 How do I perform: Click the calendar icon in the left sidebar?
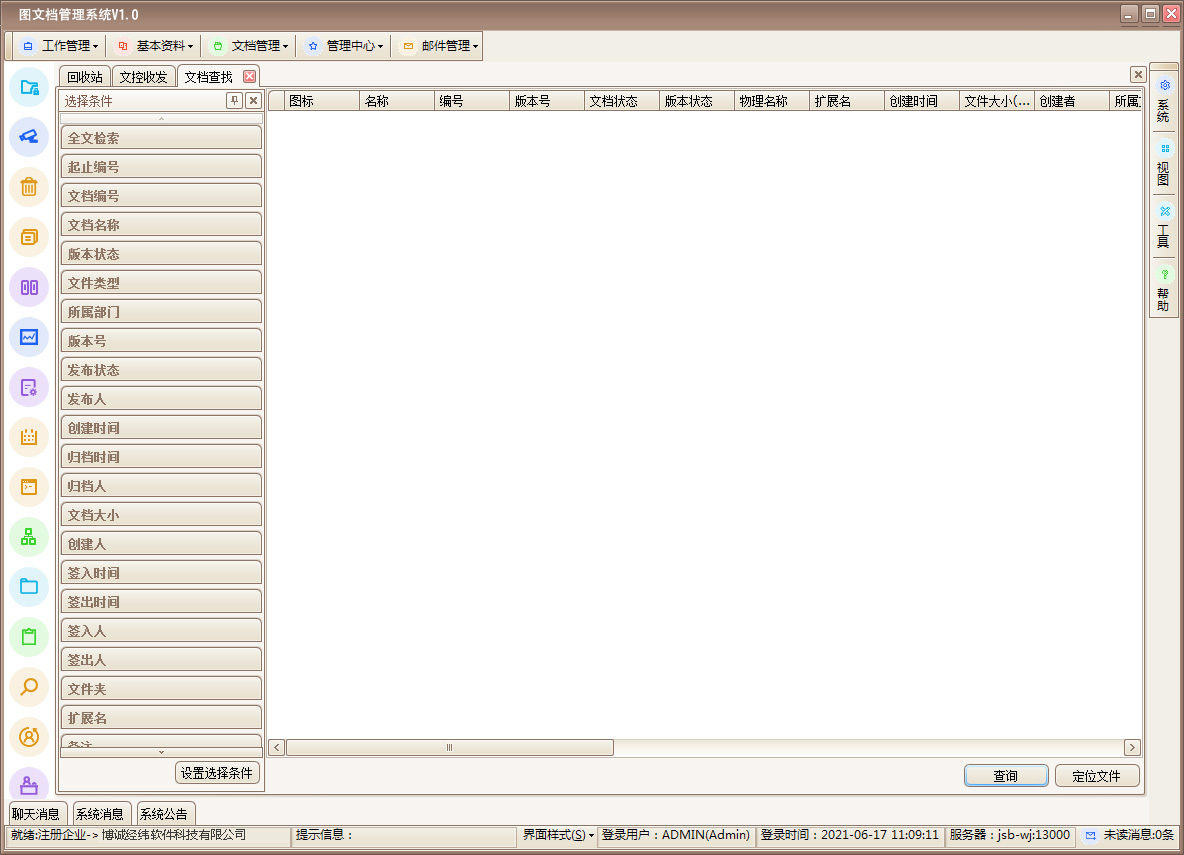(29, 437)
